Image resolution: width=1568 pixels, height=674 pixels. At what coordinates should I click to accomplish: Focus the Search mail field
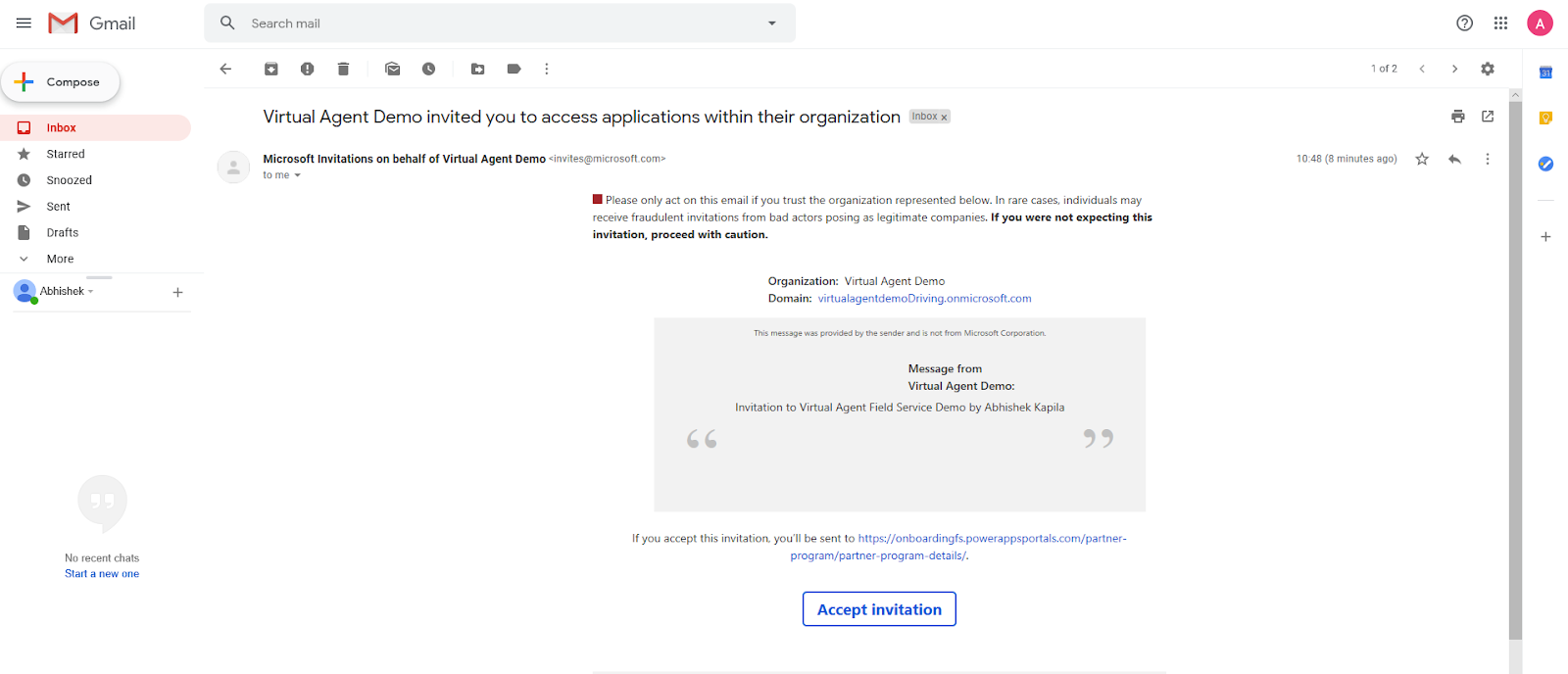[500, 23]
